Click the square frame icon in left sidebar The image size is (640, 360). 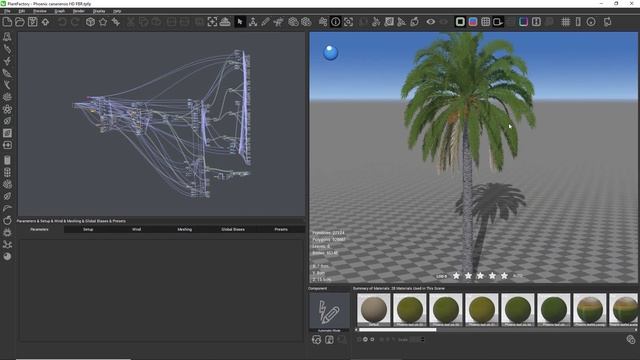7,133
